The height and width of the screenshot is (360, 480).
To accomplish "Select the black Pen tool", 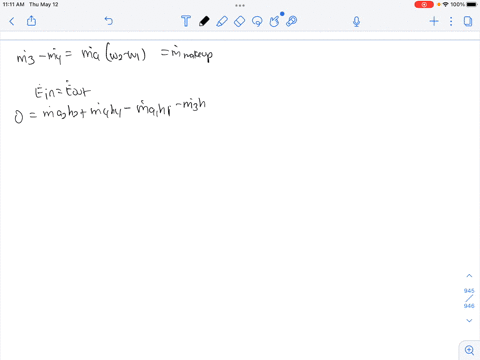I will 204,21.
